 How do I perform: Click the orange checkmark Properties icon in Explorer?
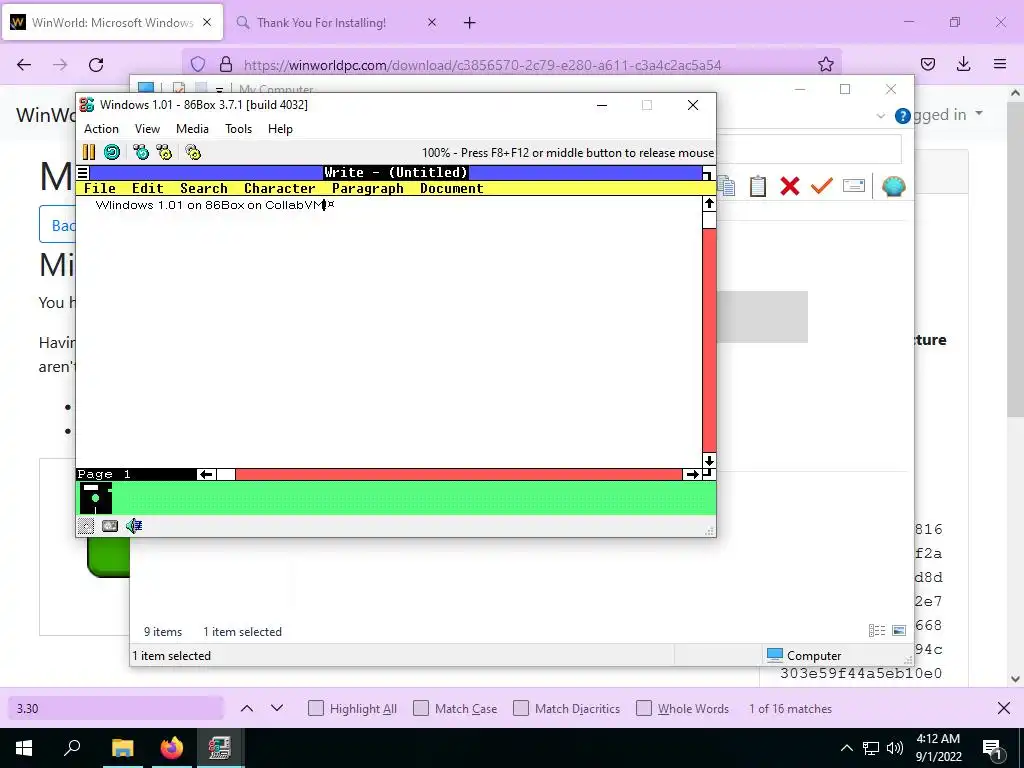[x=822, y=186]
